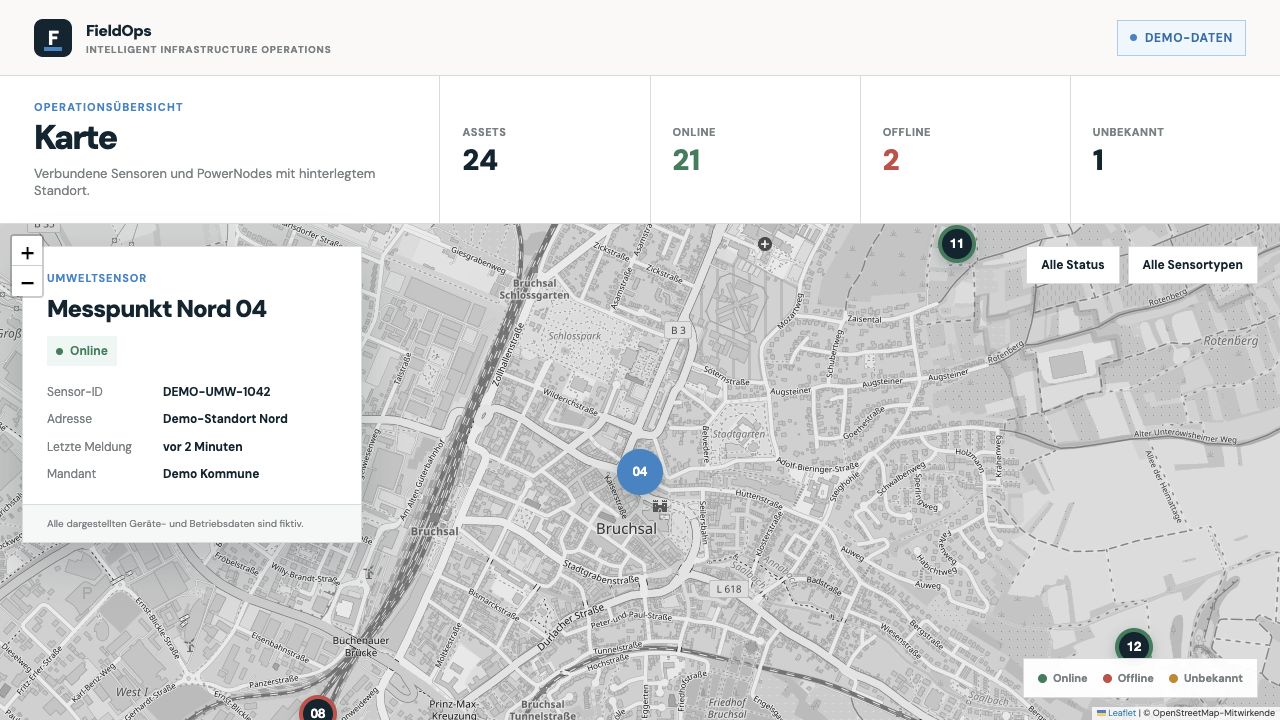Zoom in with the map plus button
Image resolution: width=1280 pixels, height=720 pixels.
point(27,253)
